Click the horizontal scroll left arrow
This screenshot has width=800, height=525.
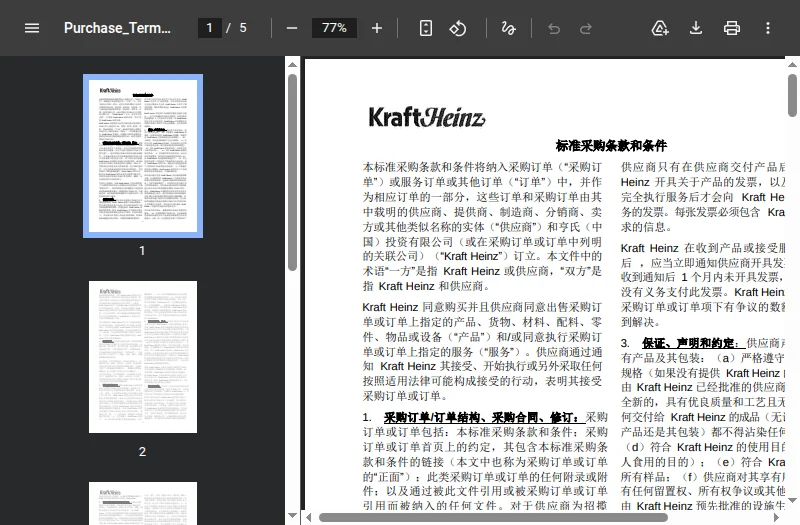tap(309, 518)
